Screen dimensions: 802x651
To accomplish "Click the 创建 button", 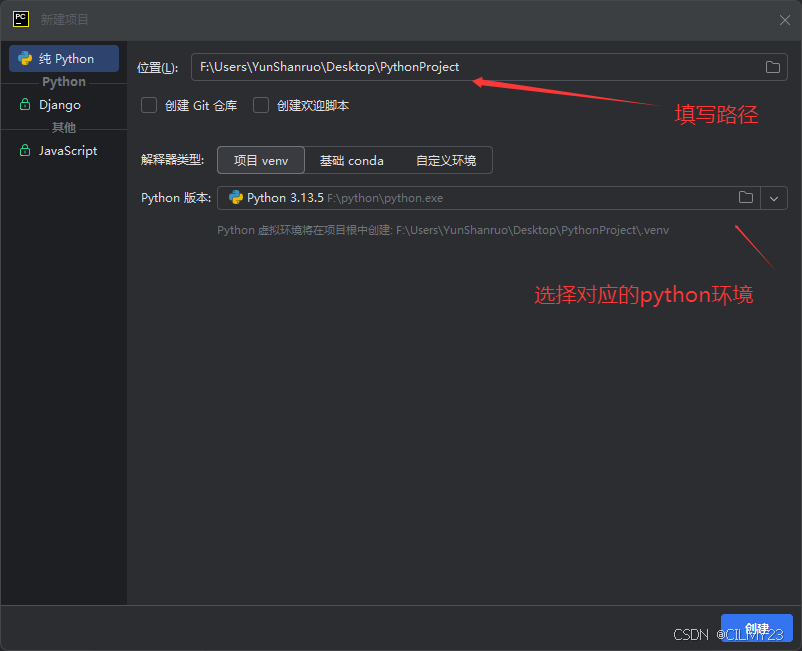I will [756, 627].
